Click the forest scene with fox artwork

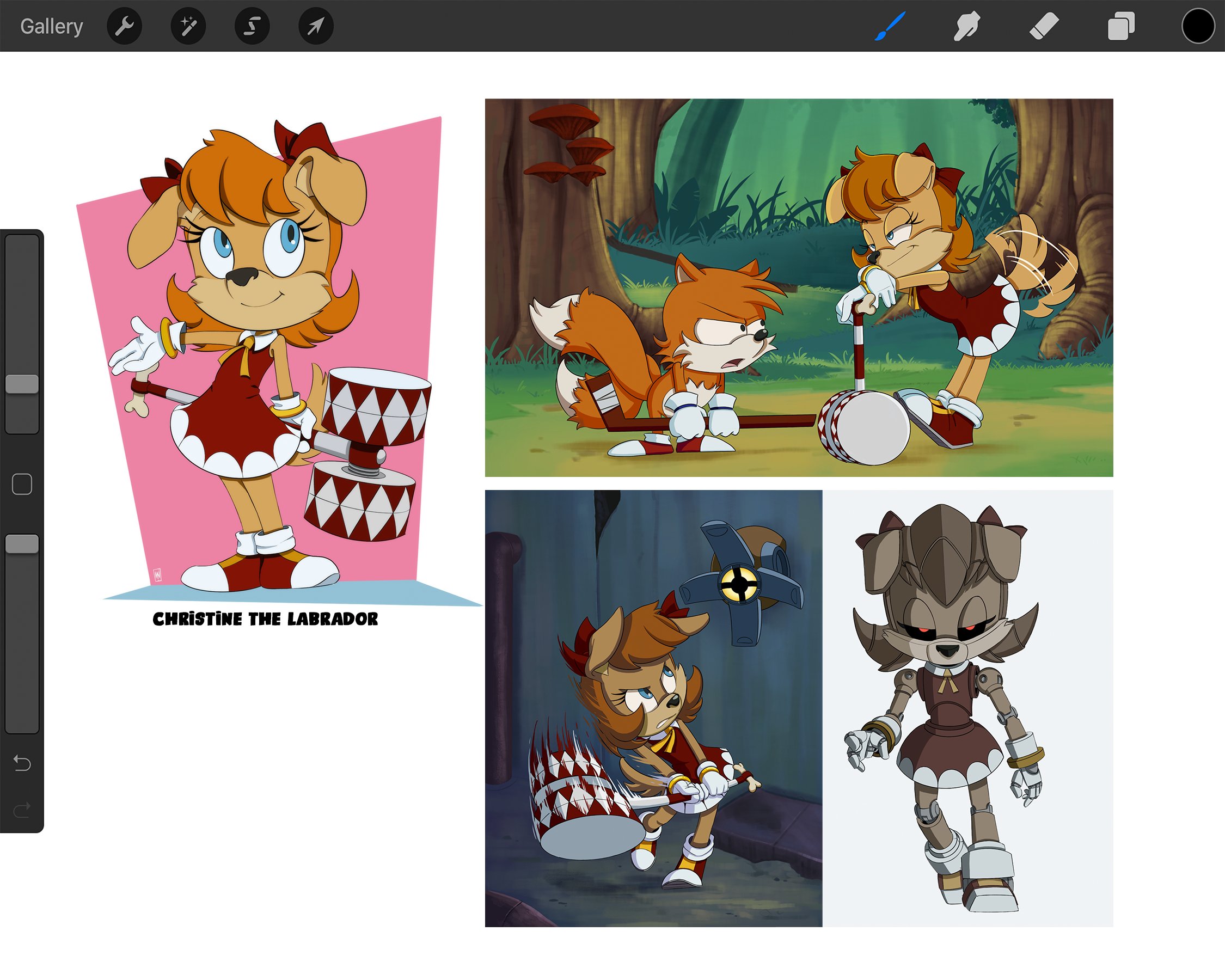798,287
